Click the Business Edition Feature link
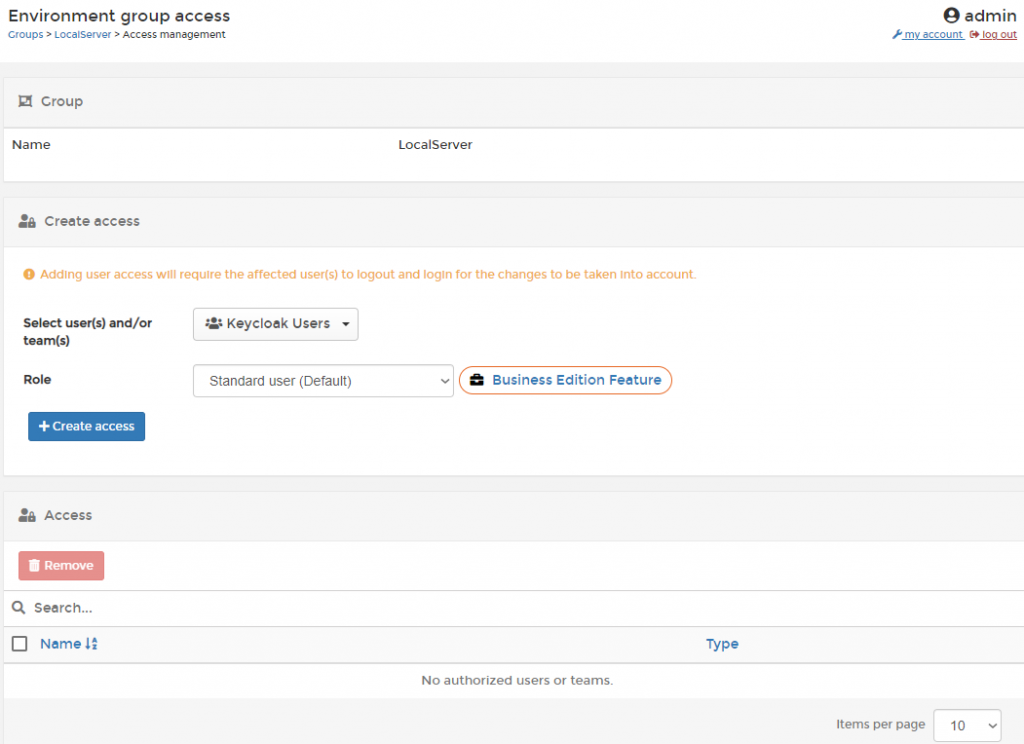Image resolution: width=1024 pixels, height=744 pixels. (x=577, y=380)
